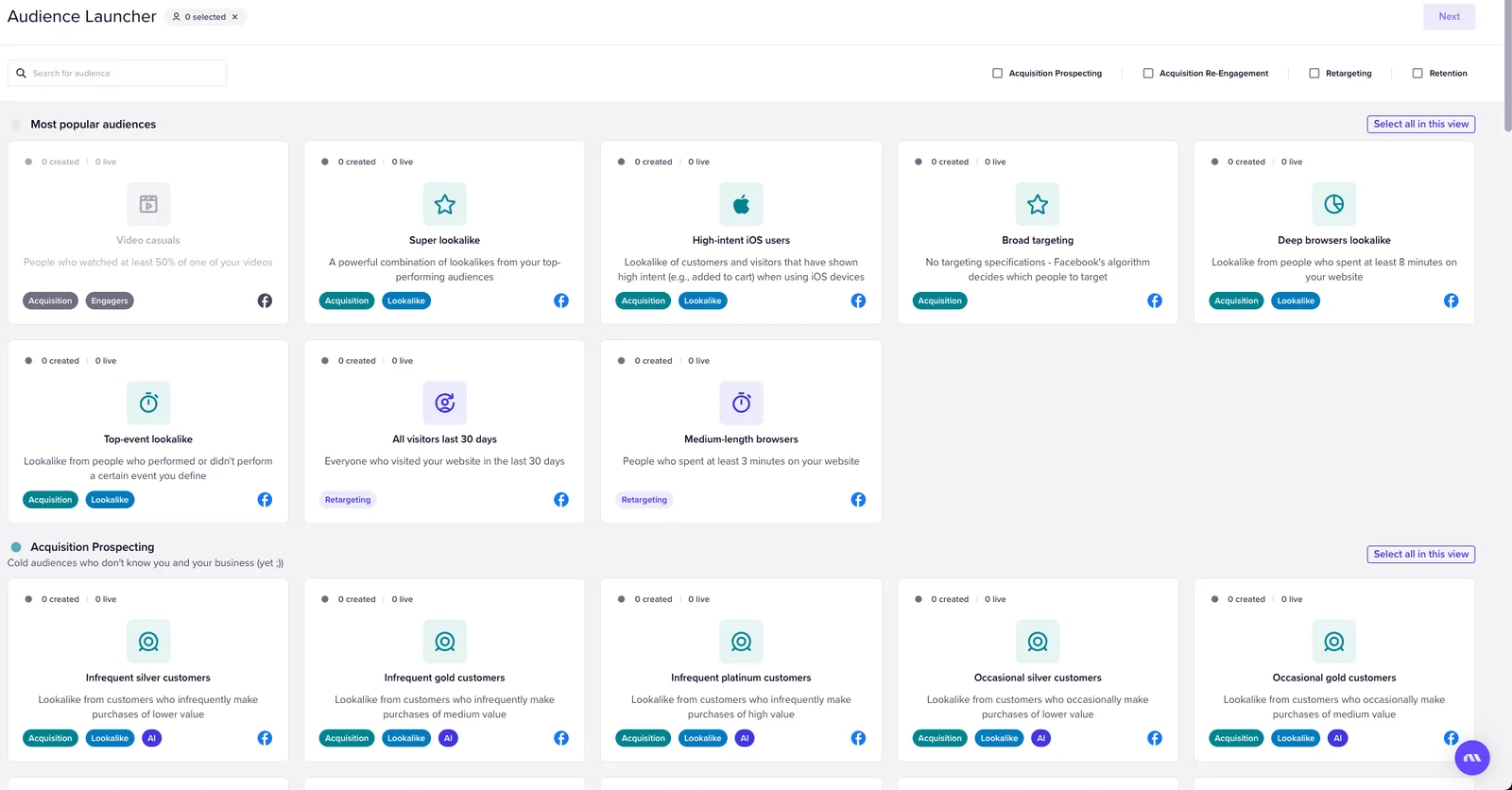
Task: Enable the Acquisition Prospecting filter checkbox
Action: tap(997, 73)
